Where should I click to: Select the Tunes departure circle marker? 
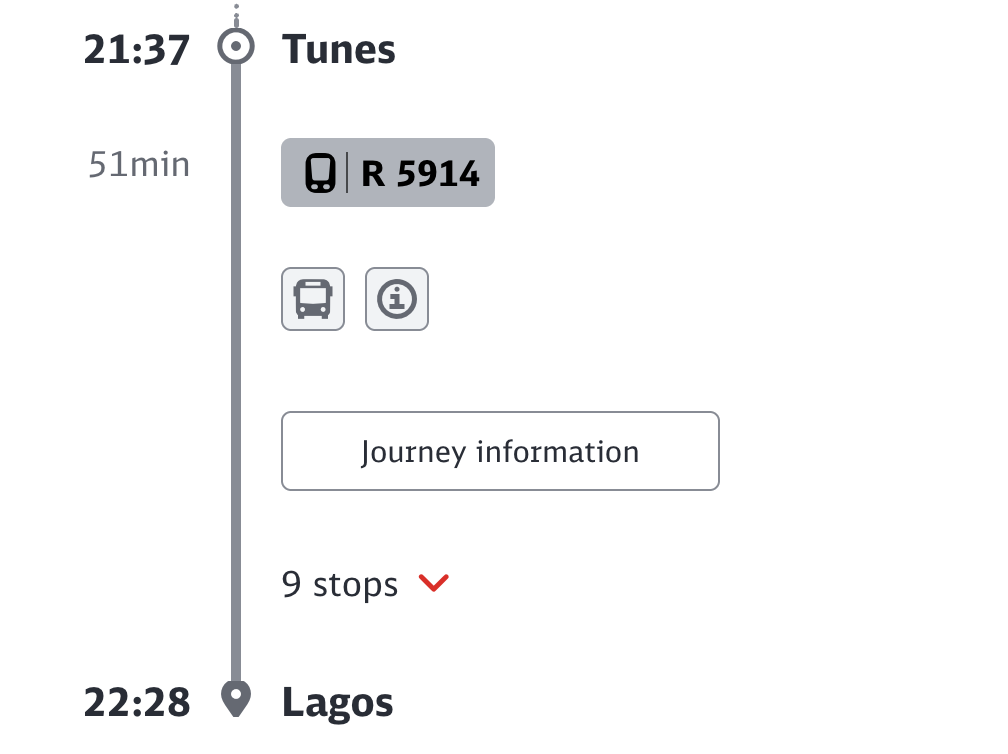click(x=236, y=46)
